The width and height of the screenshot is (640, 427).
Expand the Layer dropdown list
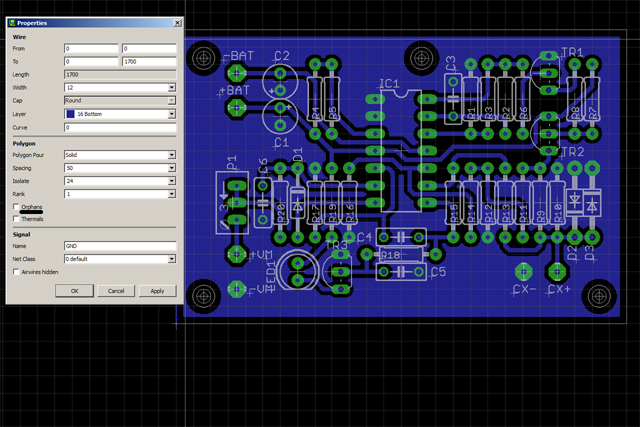point(172,115)
